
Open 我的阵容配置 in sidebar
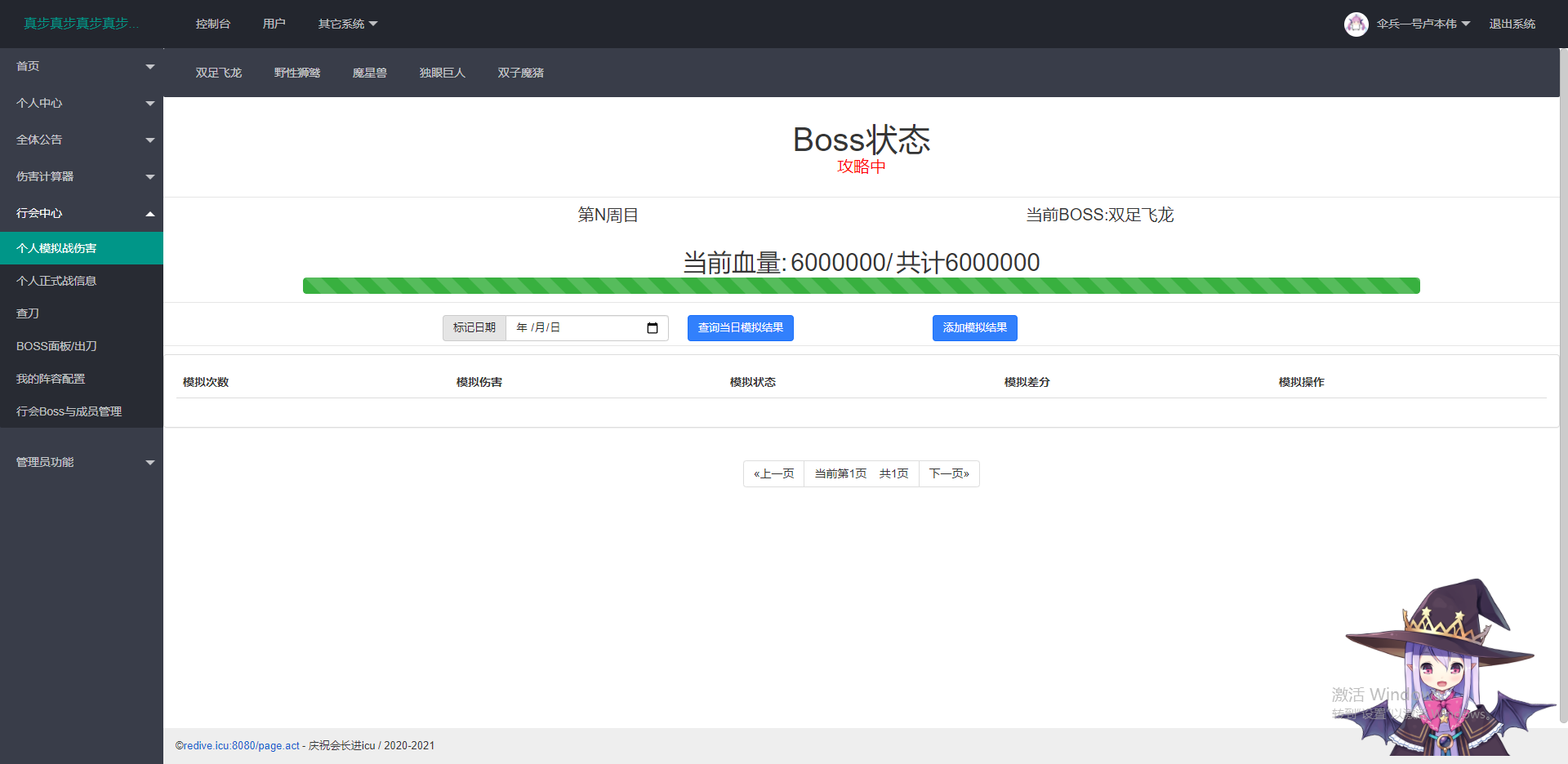82,379
